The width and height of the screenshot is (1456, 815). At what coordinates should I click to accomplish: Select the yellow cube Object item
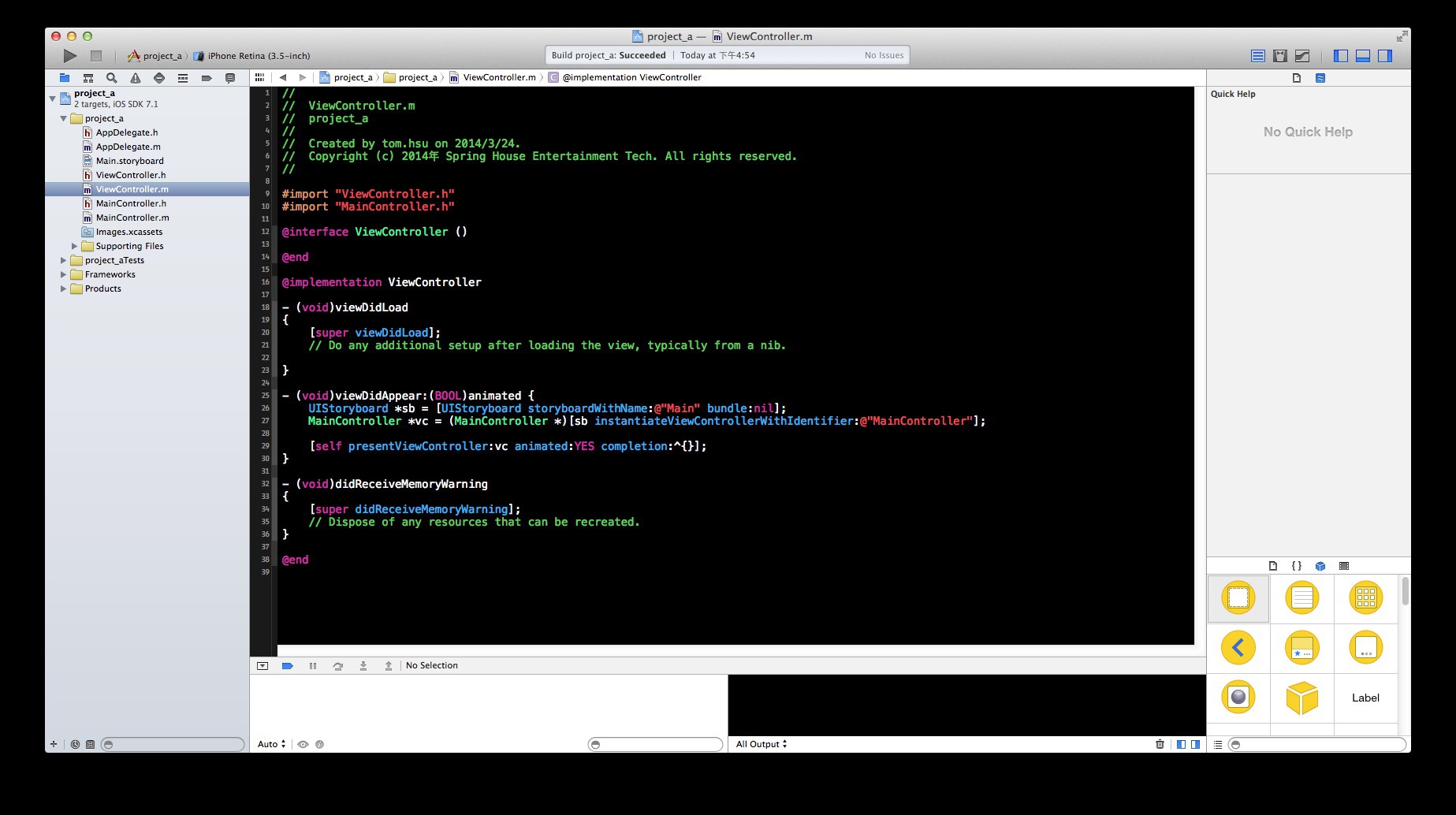(1302, 698)
